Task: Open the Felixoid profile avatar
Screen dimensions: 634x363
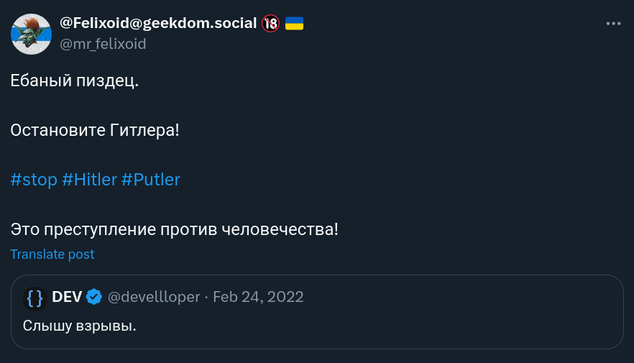Action: pos(31,34)
